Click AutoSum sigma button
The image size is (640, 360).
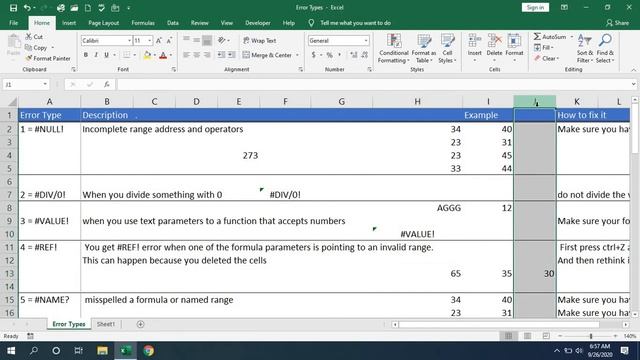tap(549, 37)
